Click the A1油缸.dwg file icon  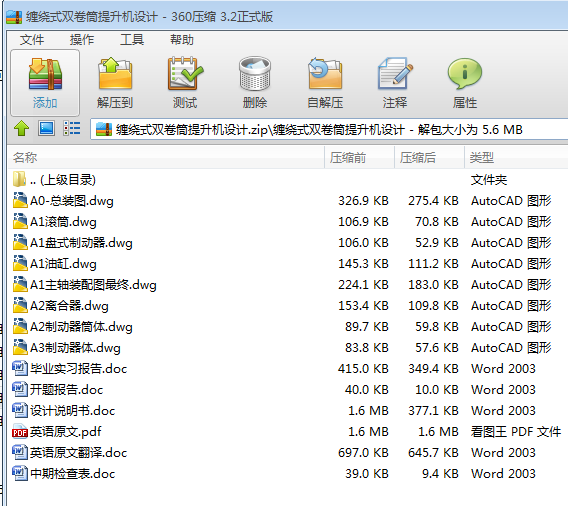pos(20,263)
